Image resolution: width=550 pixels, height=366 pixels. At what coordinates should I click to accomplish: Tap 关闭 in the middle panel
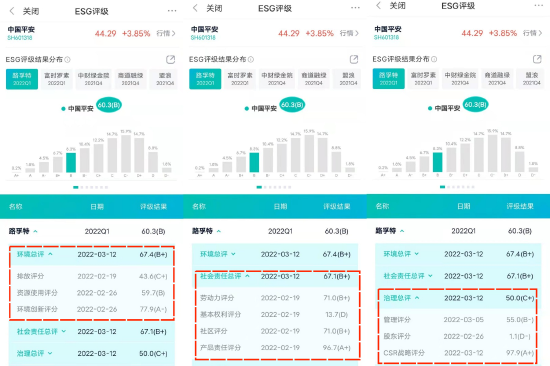214,8
